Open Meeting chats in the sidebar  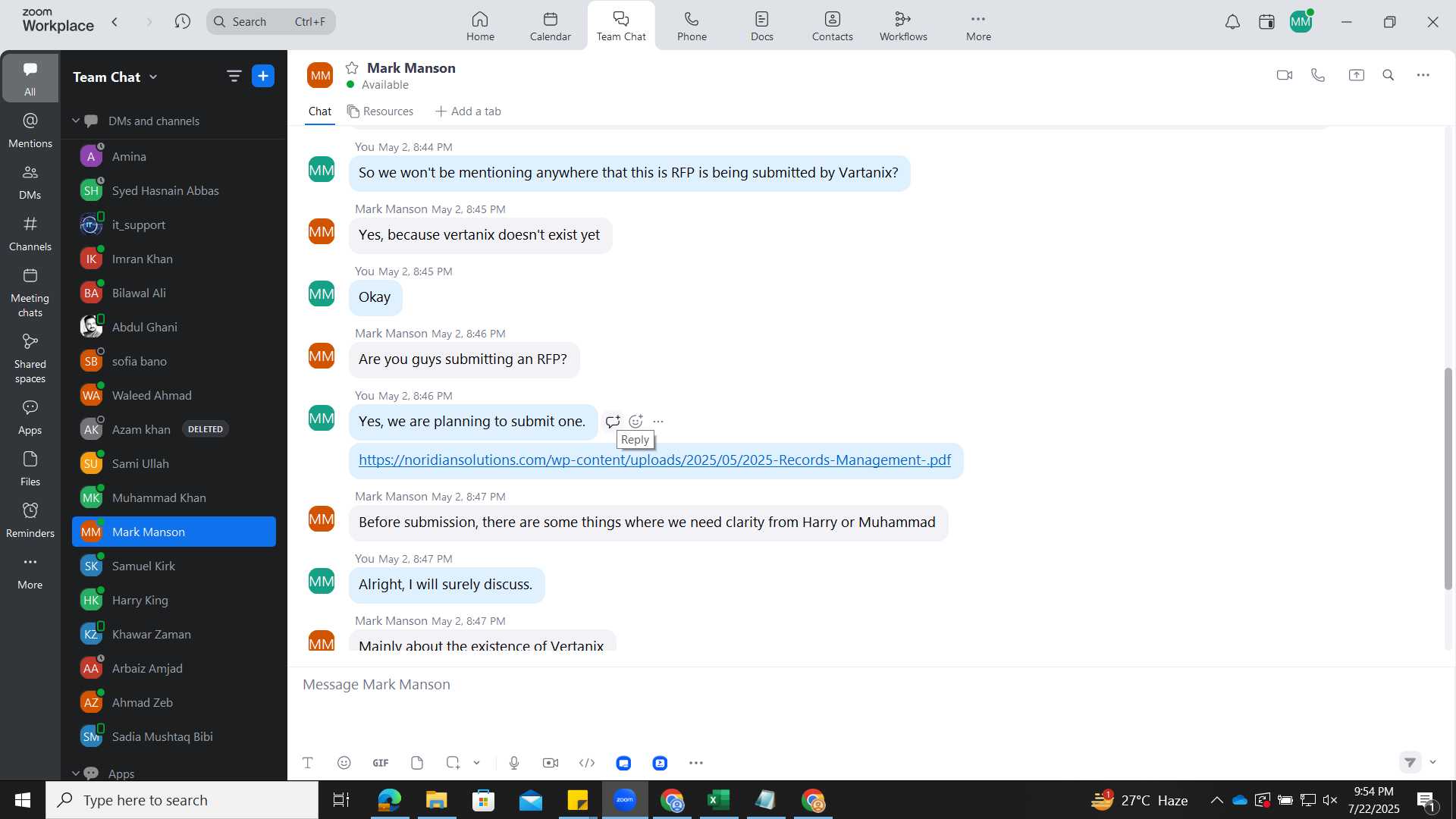pyautogui.click(x=30, y=293)
